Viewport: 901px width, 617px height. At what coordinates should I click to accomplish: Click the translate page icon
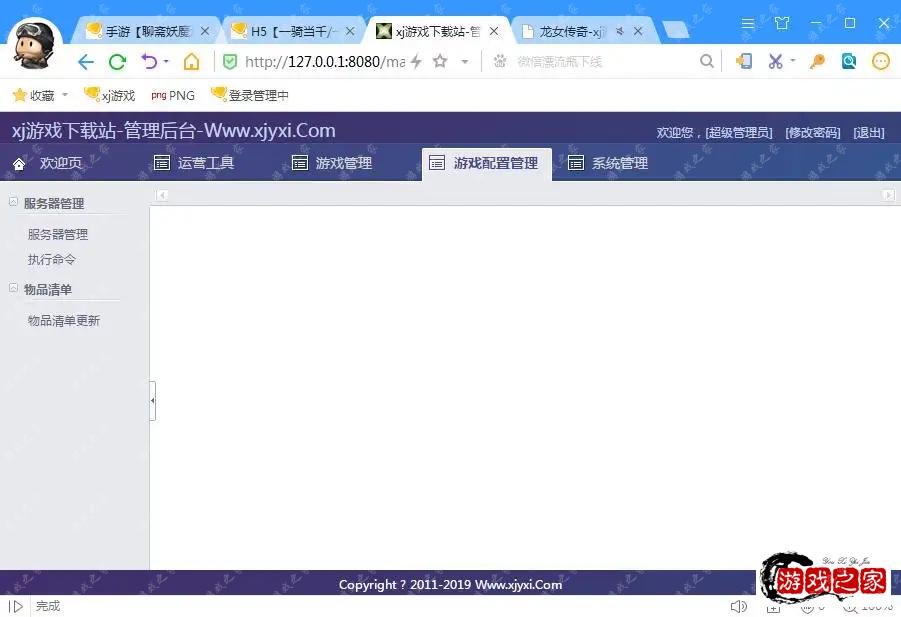click(849, 61)
